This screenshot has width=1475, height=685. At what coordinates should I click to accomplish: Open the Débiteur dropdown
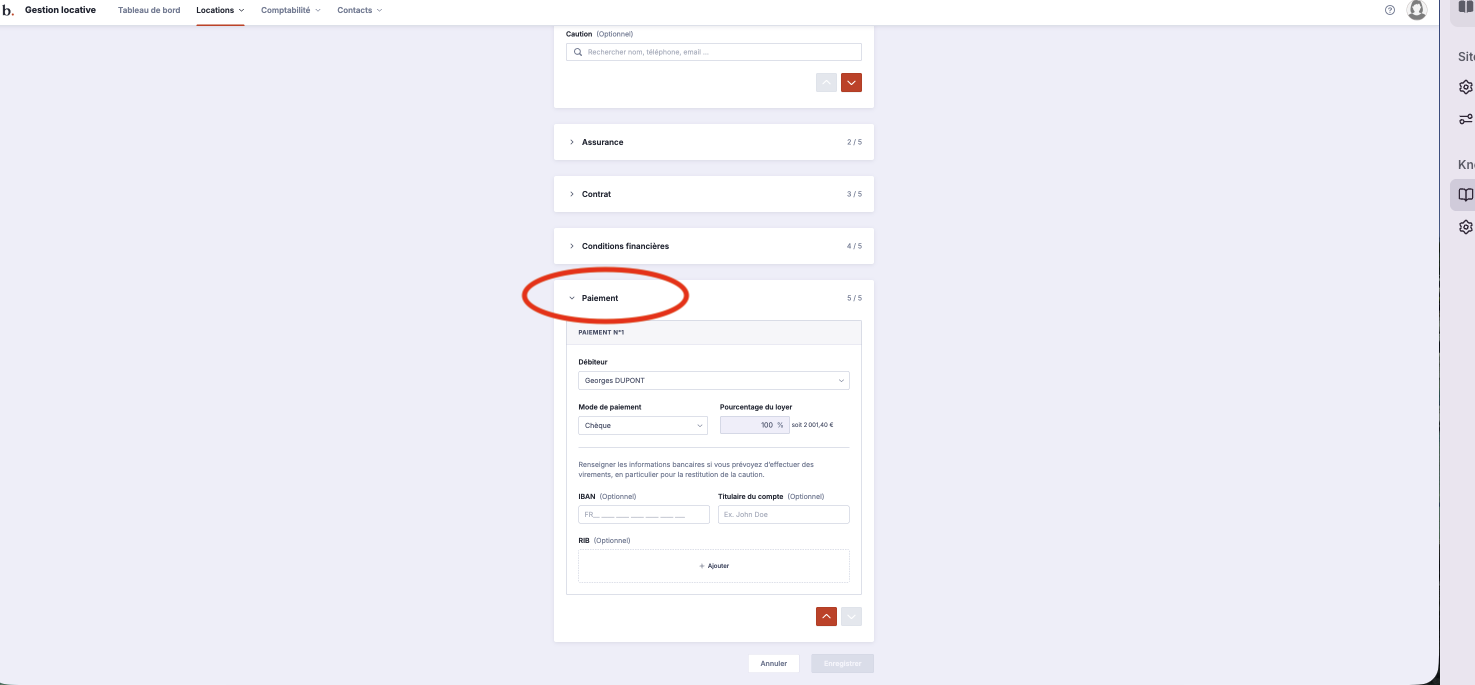(x=714, y=381)
